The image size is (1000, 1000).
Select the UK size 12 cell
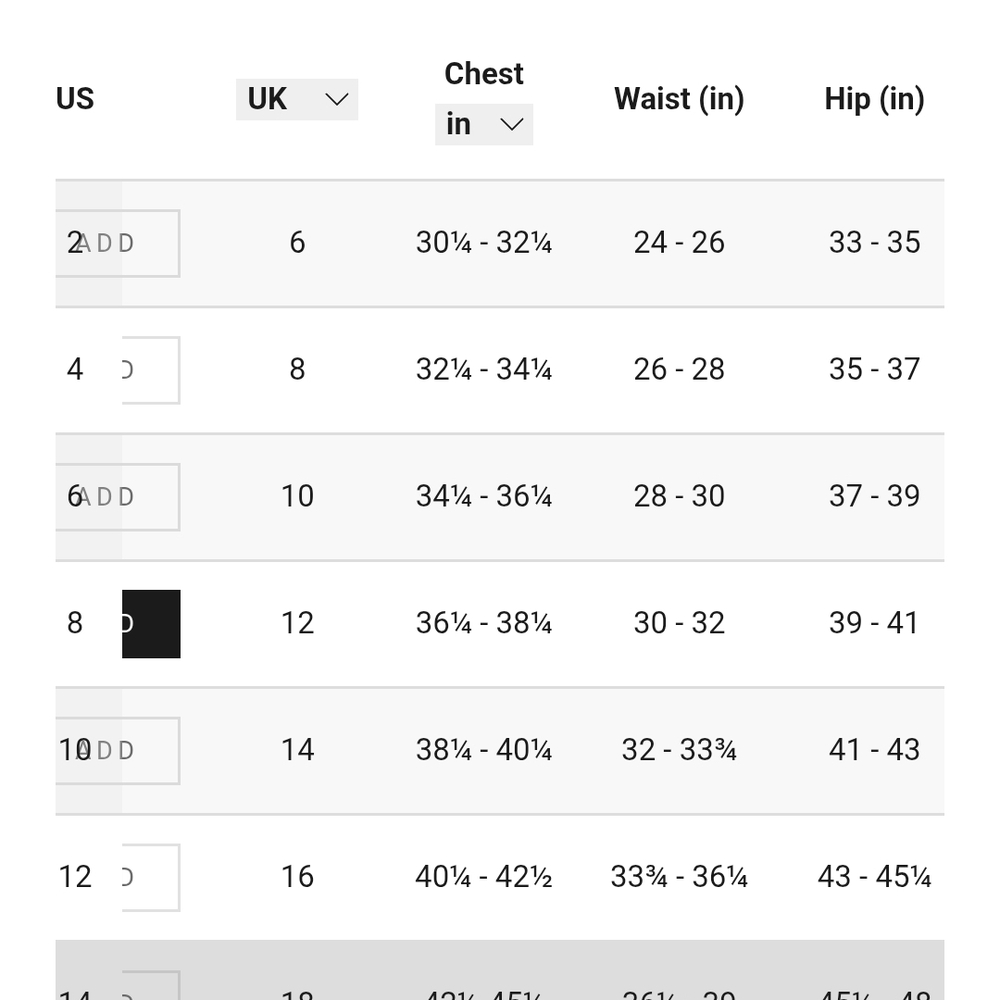(297, 623)
